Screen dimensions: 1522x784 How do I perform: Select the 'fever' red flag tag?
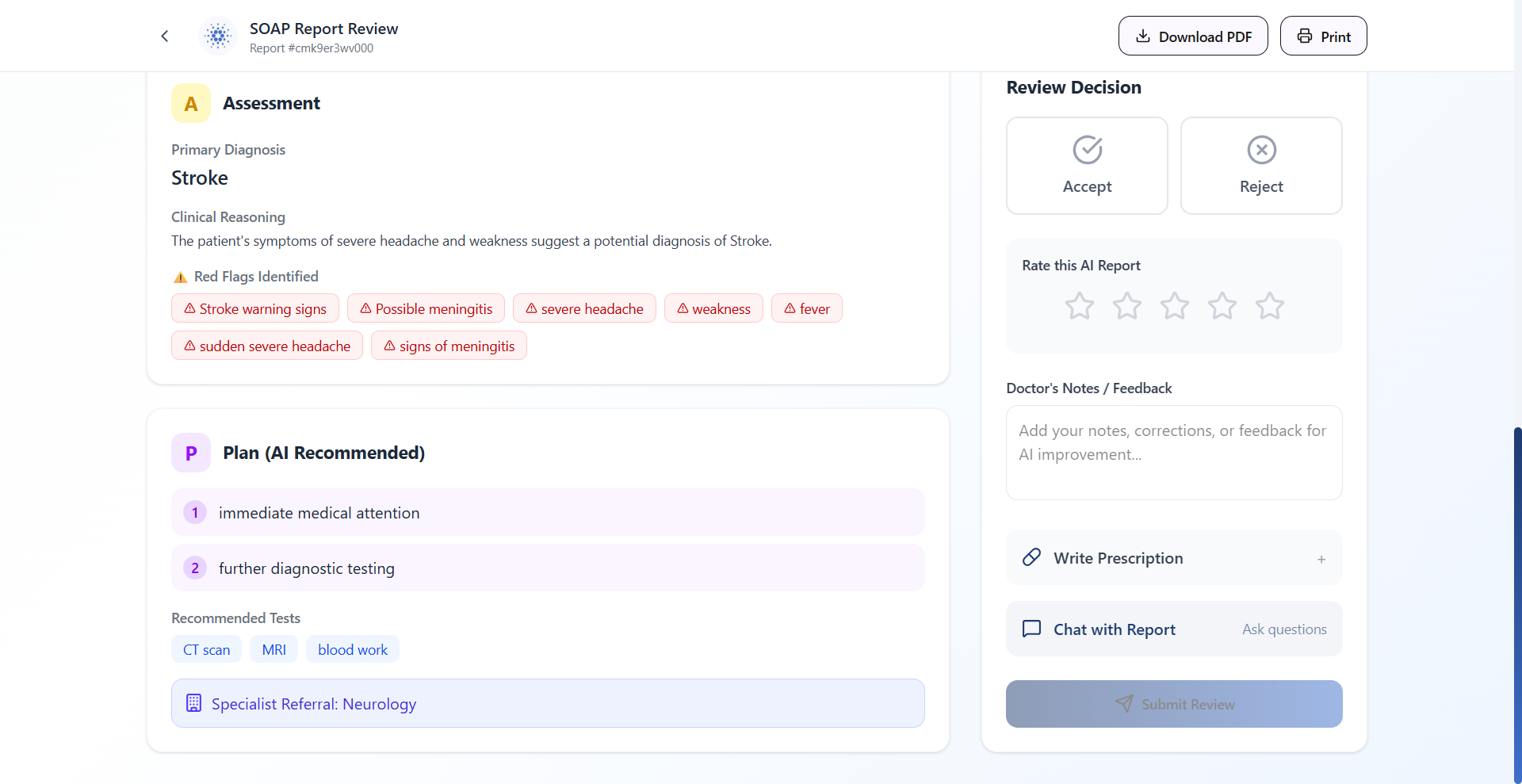pos(807,308)
